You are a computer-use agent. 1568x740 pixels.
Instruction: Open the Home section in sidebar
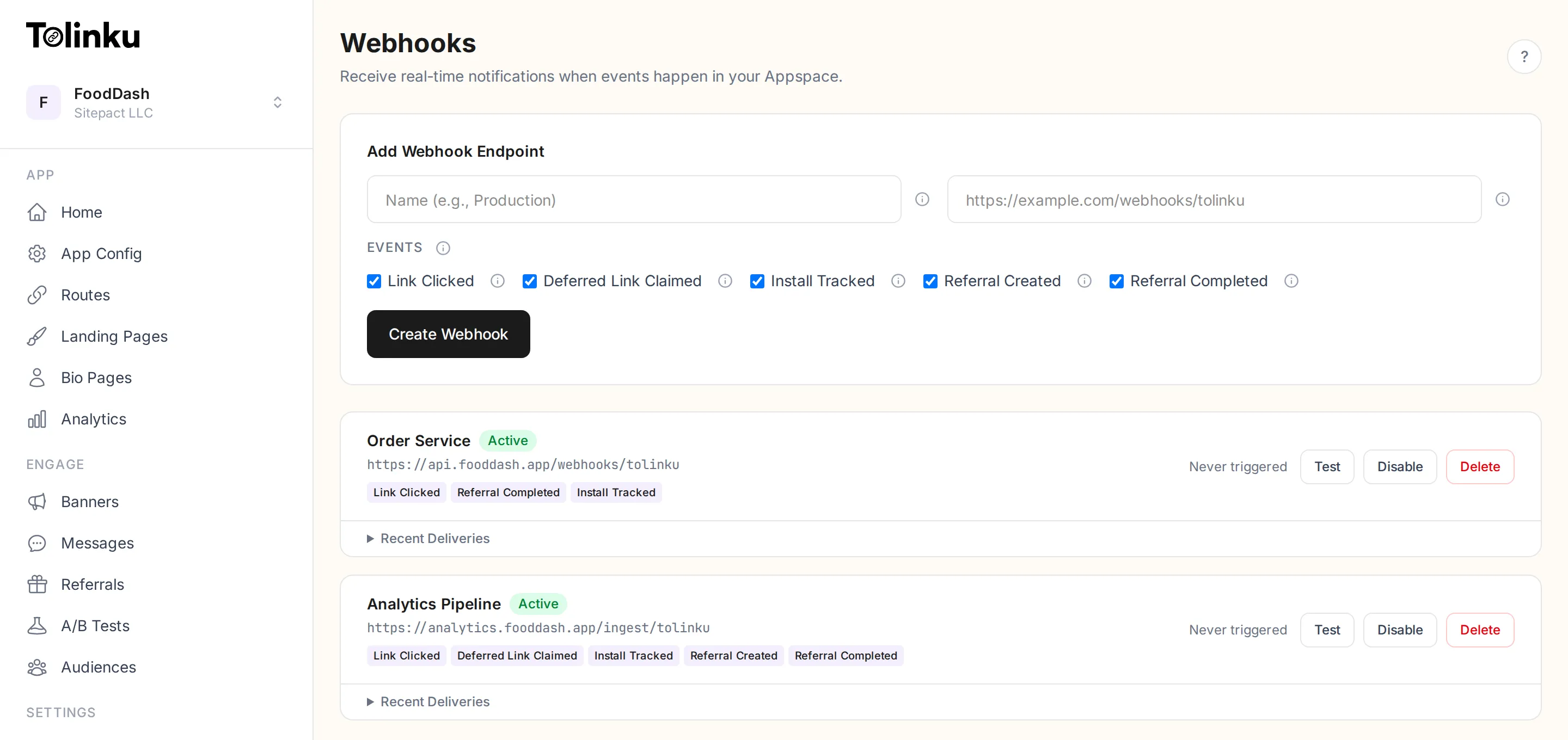pos(81,212)
